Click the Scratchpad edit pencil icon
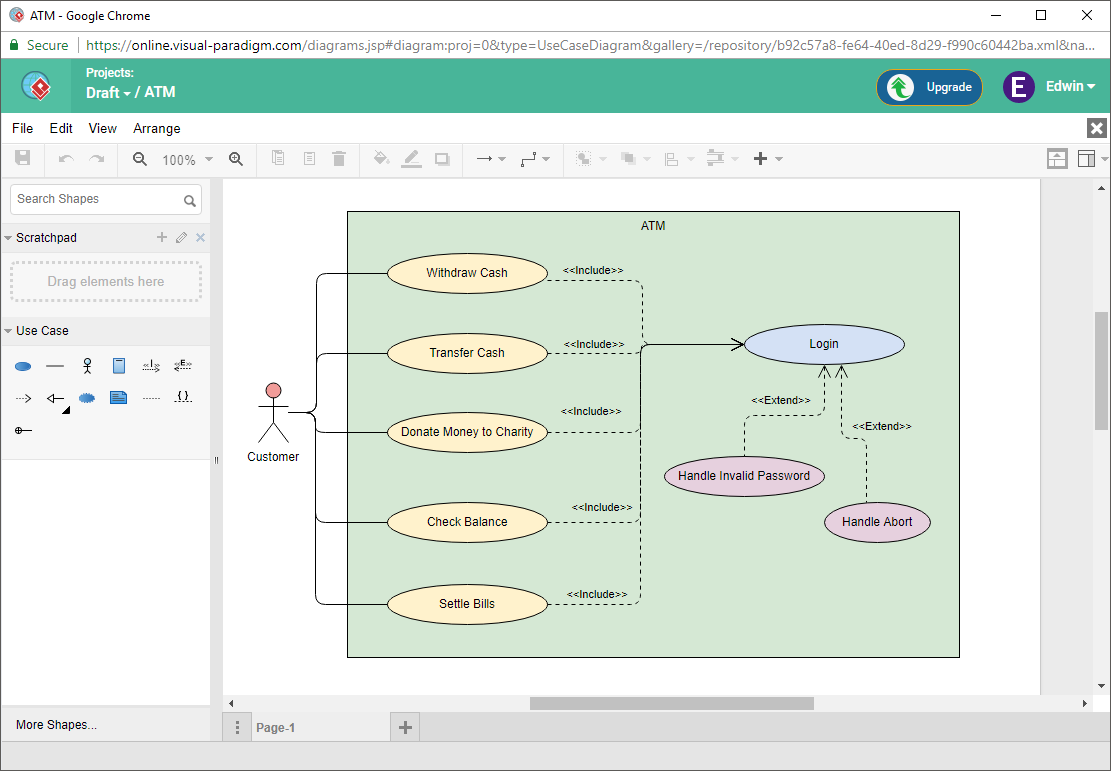The width and height of the screenshot is (1111, 771). pyautogui.click(x=181, y=237)
